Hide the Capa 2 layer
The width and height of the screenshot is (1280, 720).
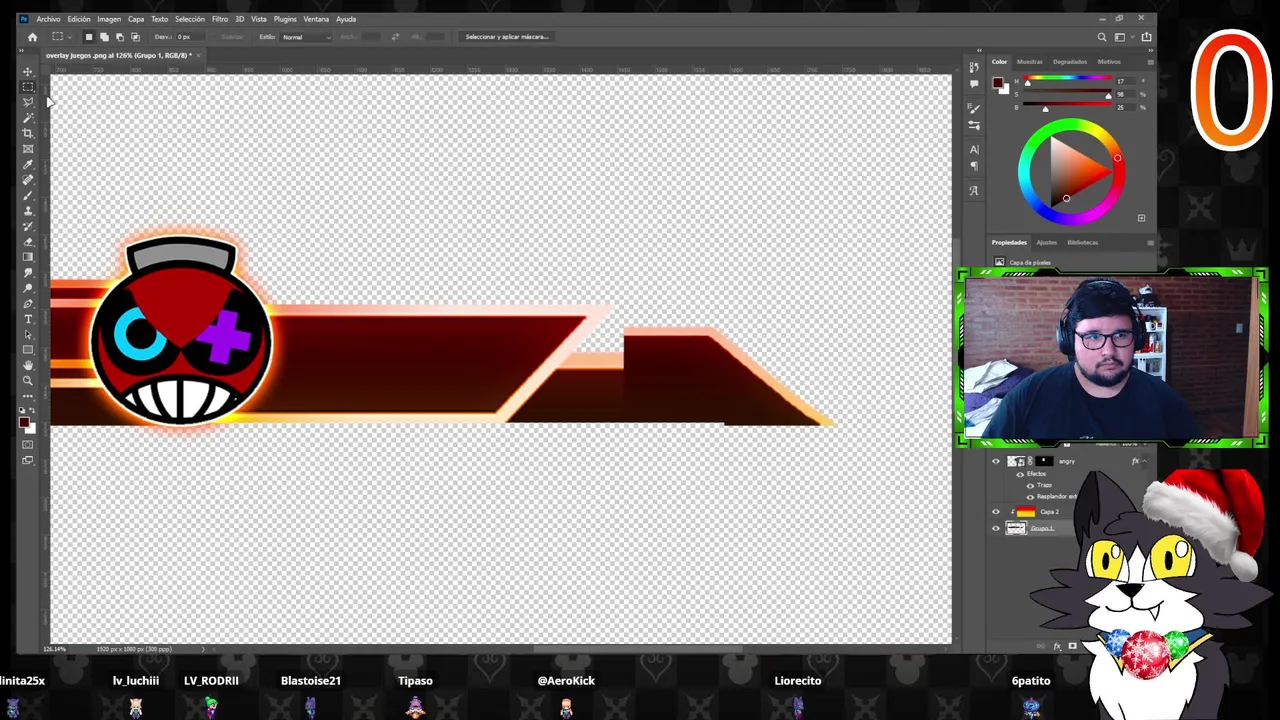click(995, 512)
